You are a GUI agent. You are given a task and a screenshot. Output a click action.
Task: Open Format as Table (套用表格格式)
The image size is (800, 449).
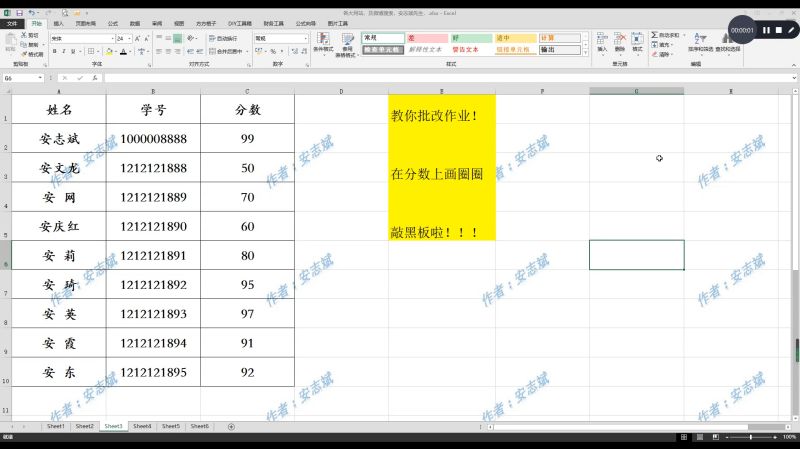pos(347,45)
